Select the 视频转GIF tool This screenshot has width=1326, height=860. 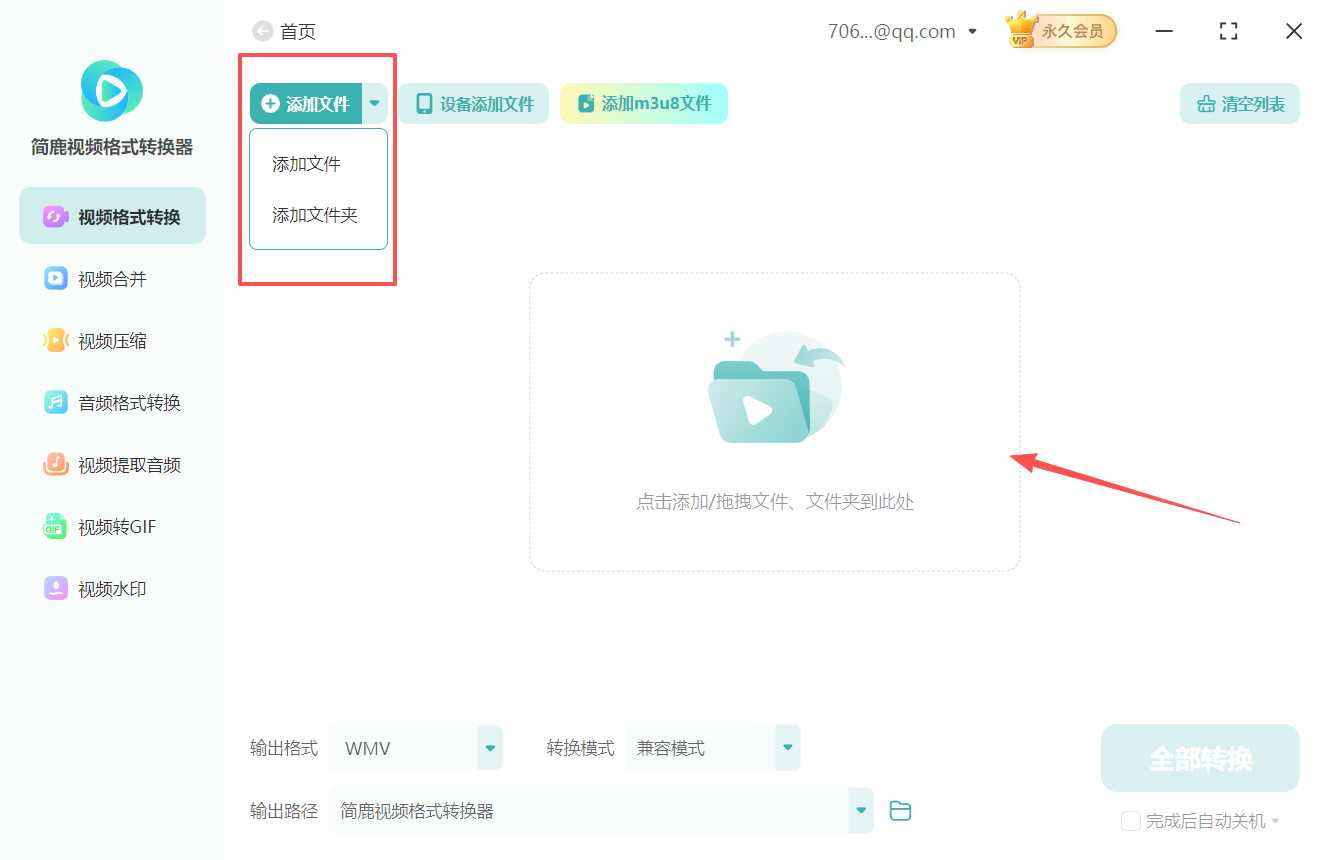click(x=111, y=527)
